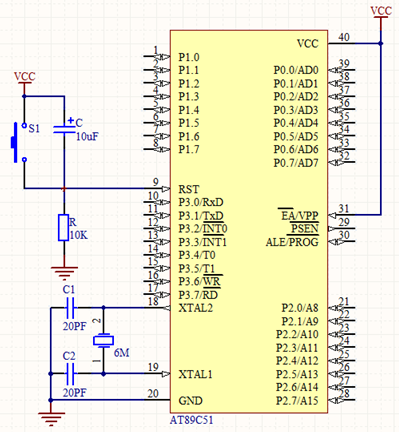Click the 10uF value label
This screenshot has width=399, height=432.
click(87, 136)
